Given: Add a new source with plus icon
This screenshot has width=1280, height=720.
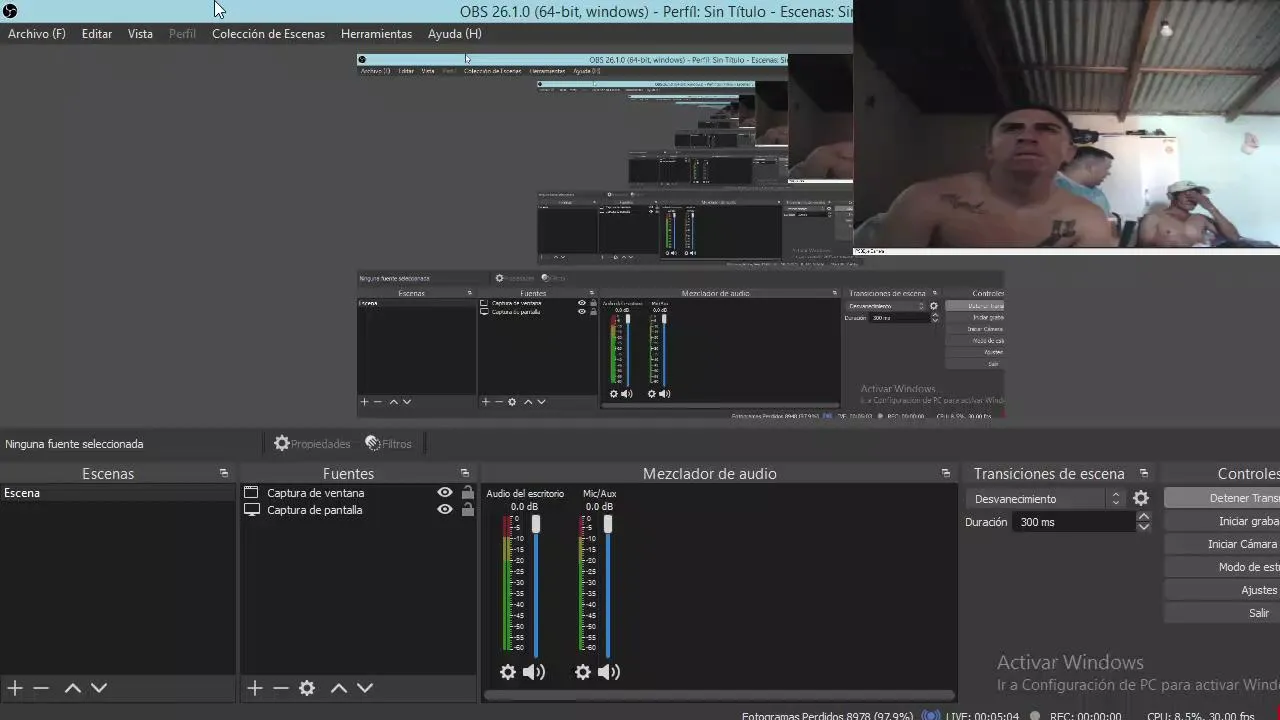Looking at the screenshot, I should point(255,688).
